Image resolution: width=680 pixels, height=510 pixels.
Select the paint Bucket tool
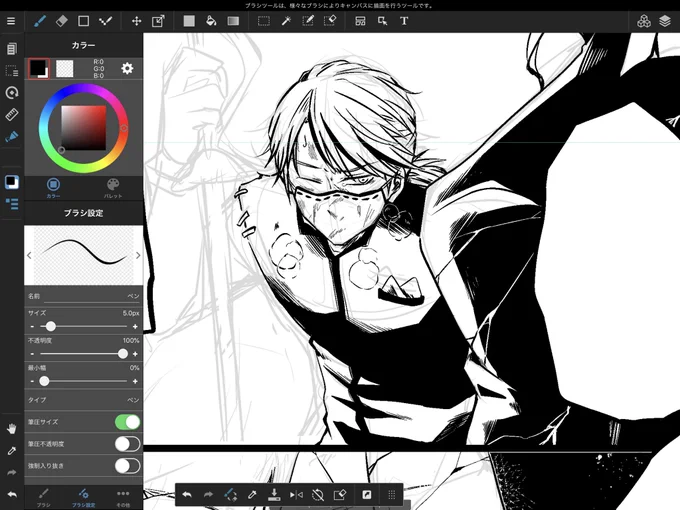(x=211, y=21)
